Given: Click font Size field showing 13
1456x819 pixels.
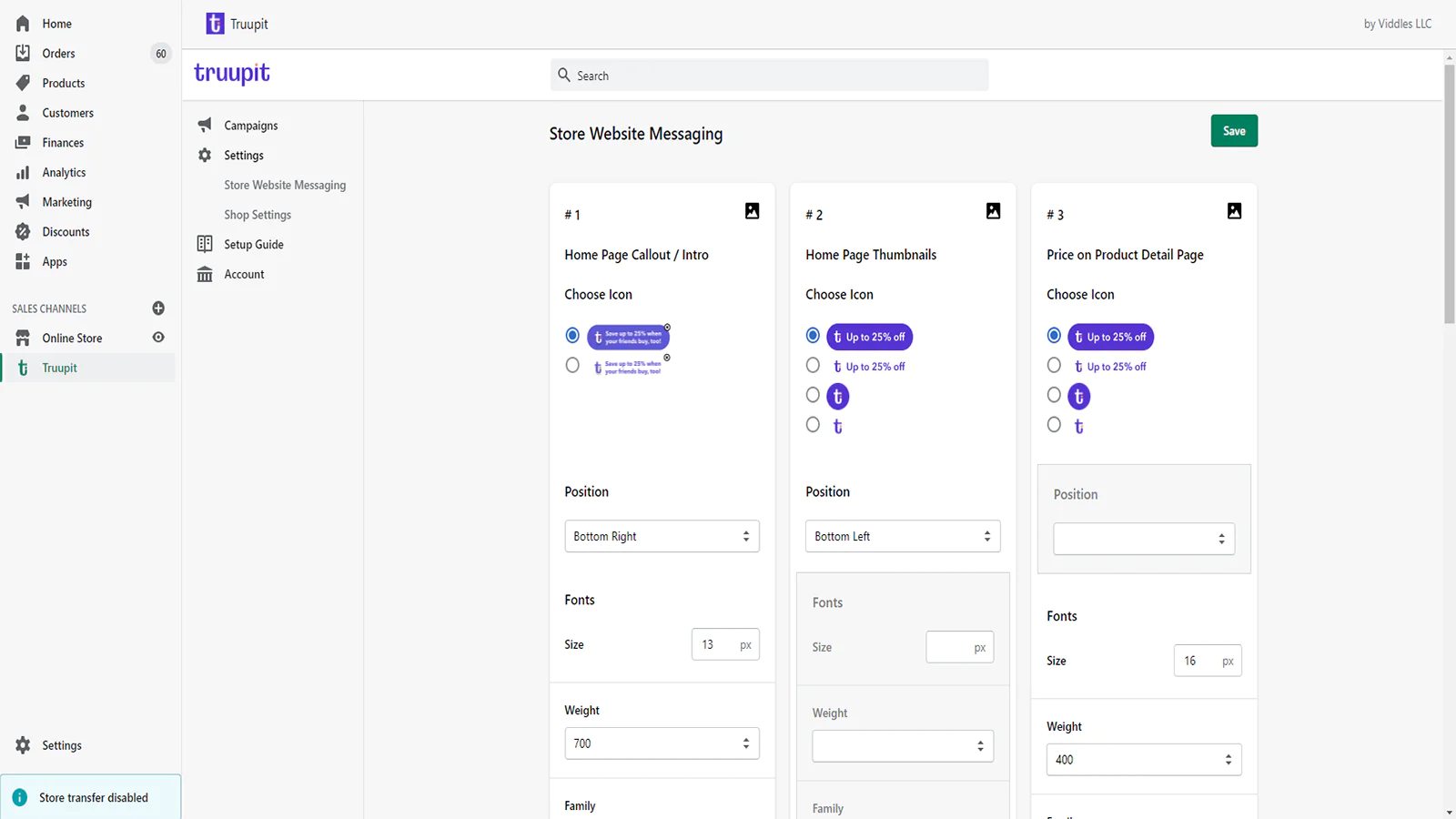Looking at the screenshot, I should coord(725,644).
